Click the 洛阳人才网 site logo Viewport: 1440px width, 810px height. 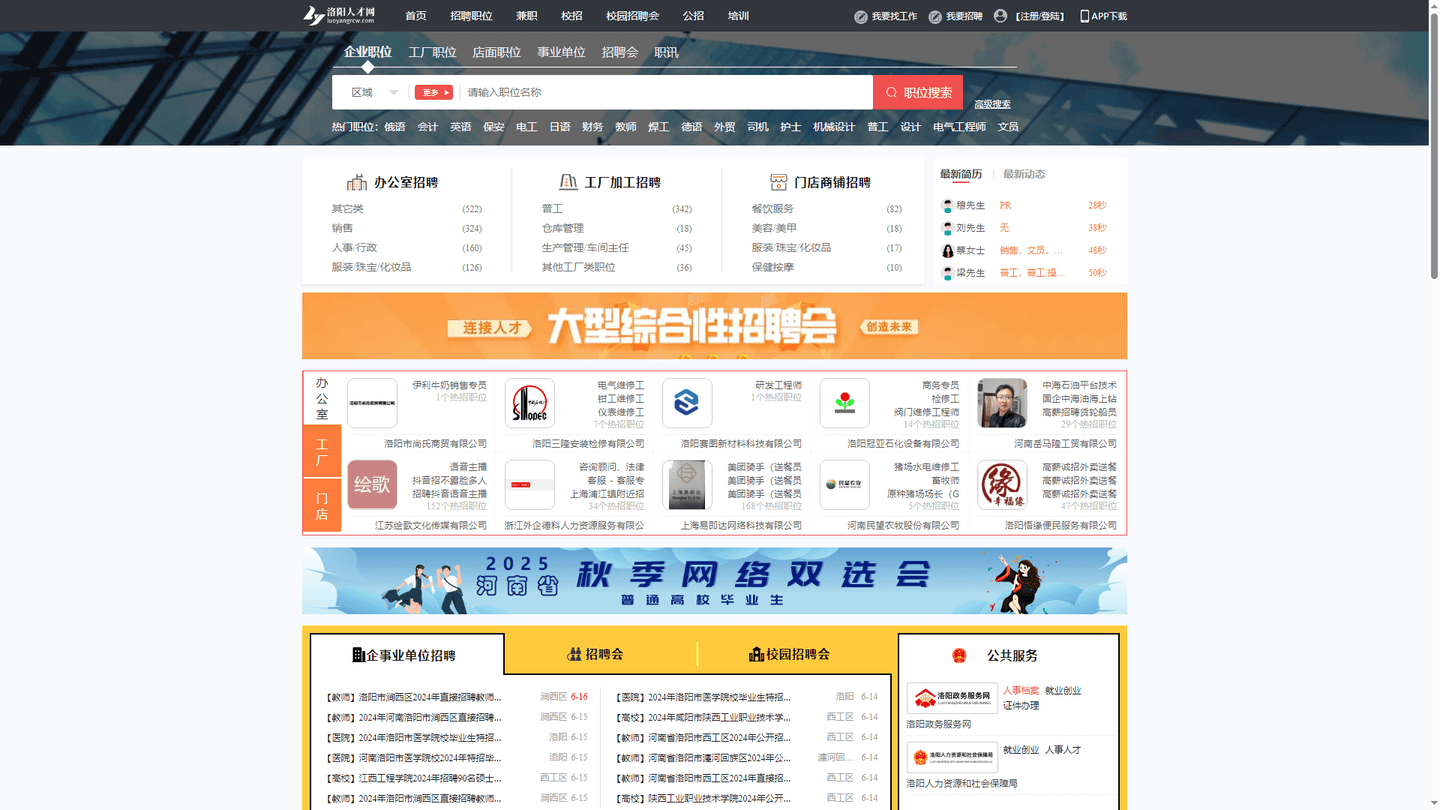pos(340,15)
